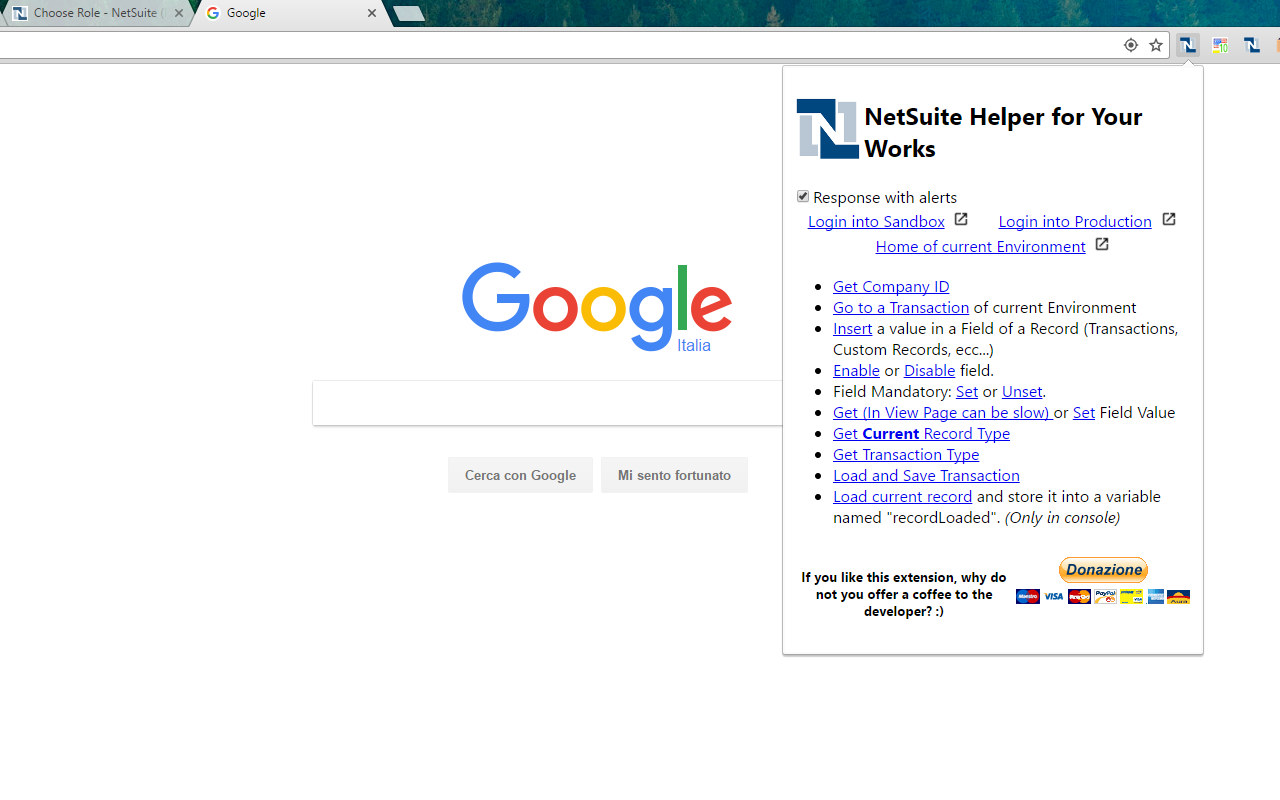The width and height of the screenshot is (1280, 800).
Task: Open the external-link icon next to Home of current Environment
Action: pyautogui.click(x=1101, y=244)
